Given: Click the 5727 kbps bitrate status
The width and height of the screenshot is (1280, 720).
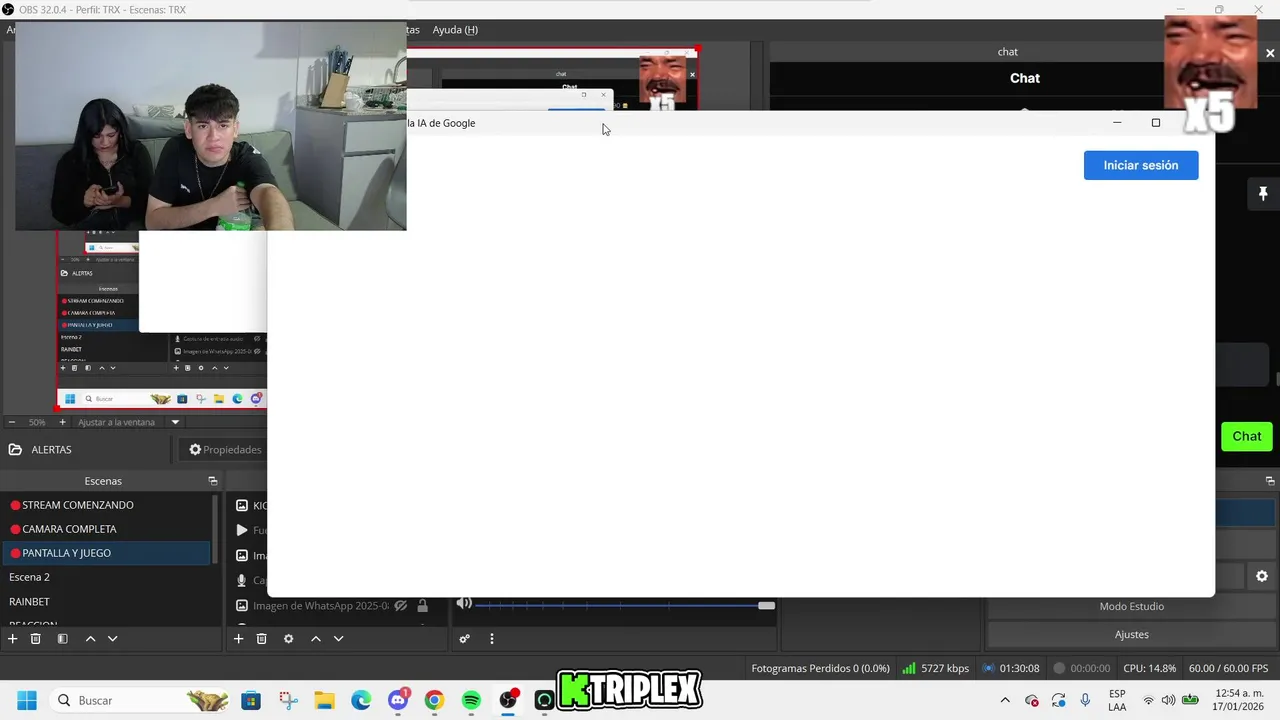Looking at the screenshot, I should (x=935, y=668).
